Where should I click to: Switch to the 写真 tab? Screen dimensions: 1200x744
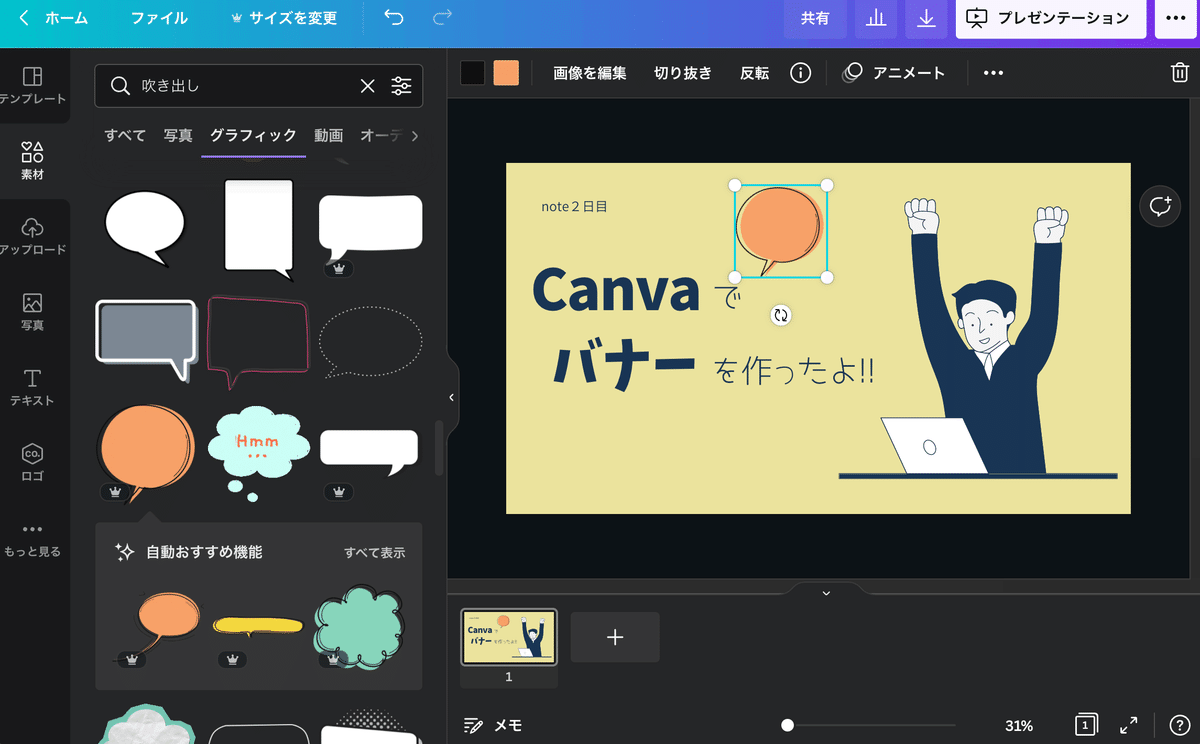coord(178,135)
